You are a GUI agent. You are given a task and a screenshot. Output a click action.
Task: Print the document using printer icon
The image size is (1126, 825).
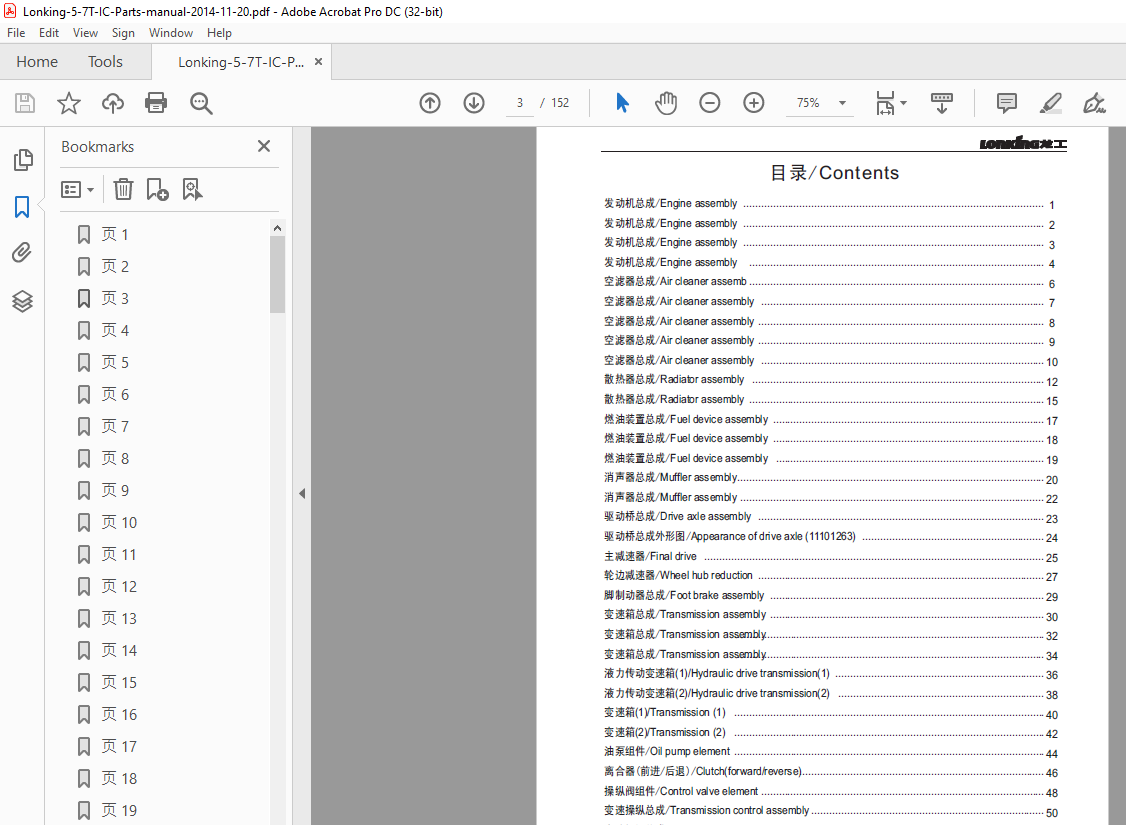[x=156, y=103]
